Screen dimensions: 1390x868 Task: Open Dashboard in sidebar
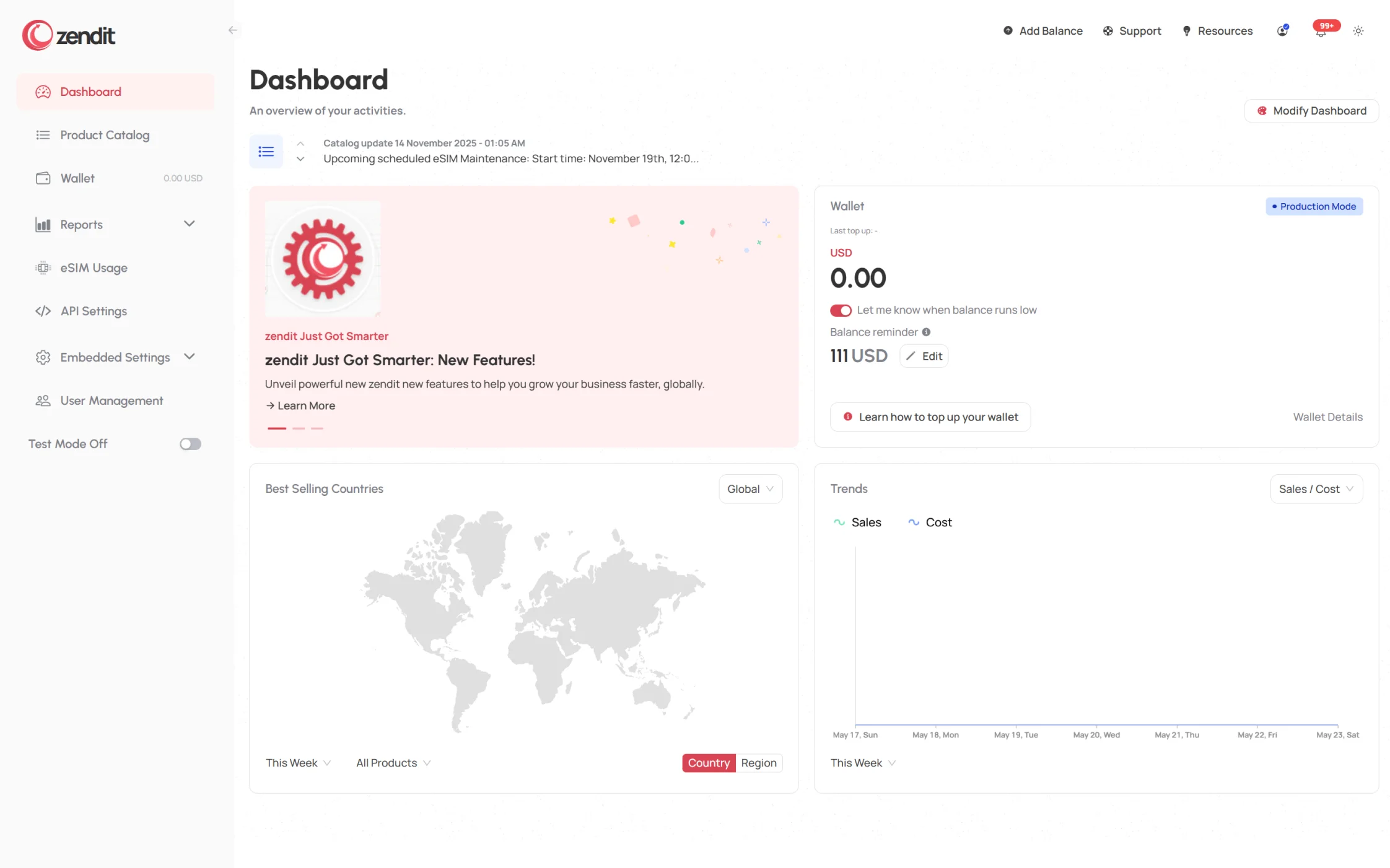pyautogui.click(x=116, y=92)
